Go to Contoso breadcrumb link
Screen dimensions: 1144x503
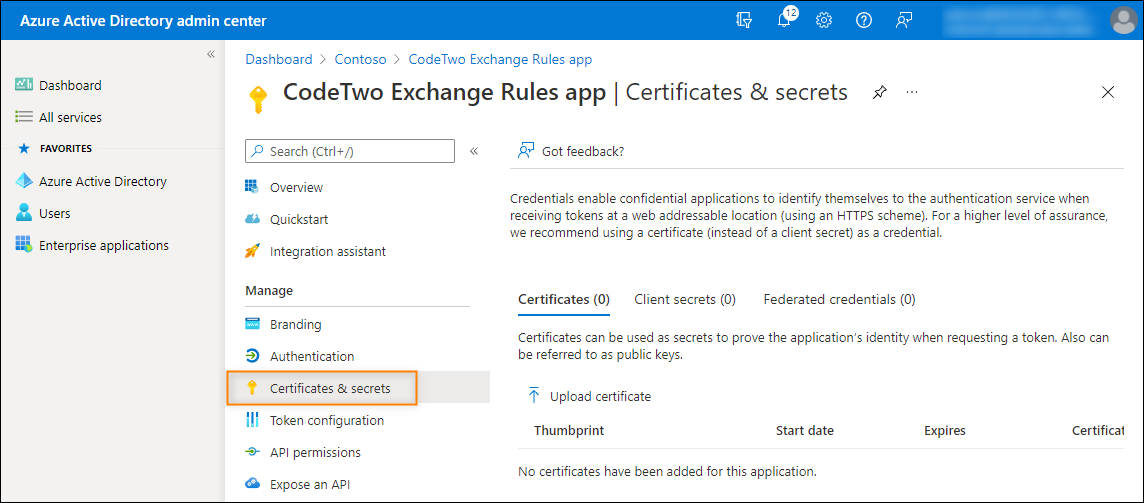coord(360,60)
